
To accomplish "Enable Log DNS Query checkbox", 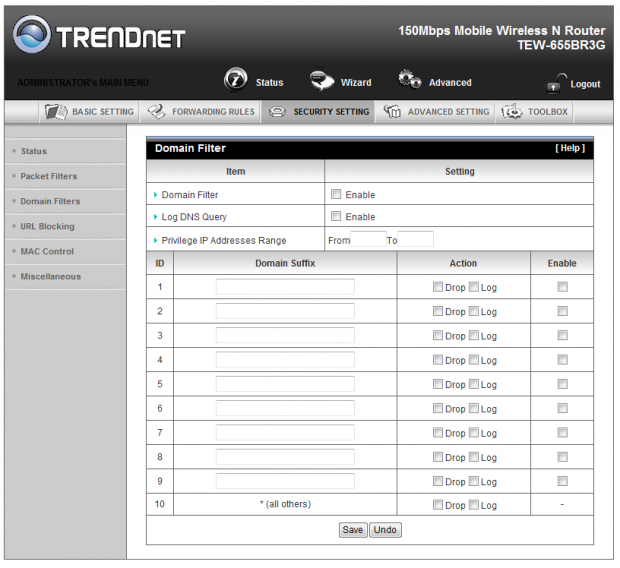I will click(336, 216).
